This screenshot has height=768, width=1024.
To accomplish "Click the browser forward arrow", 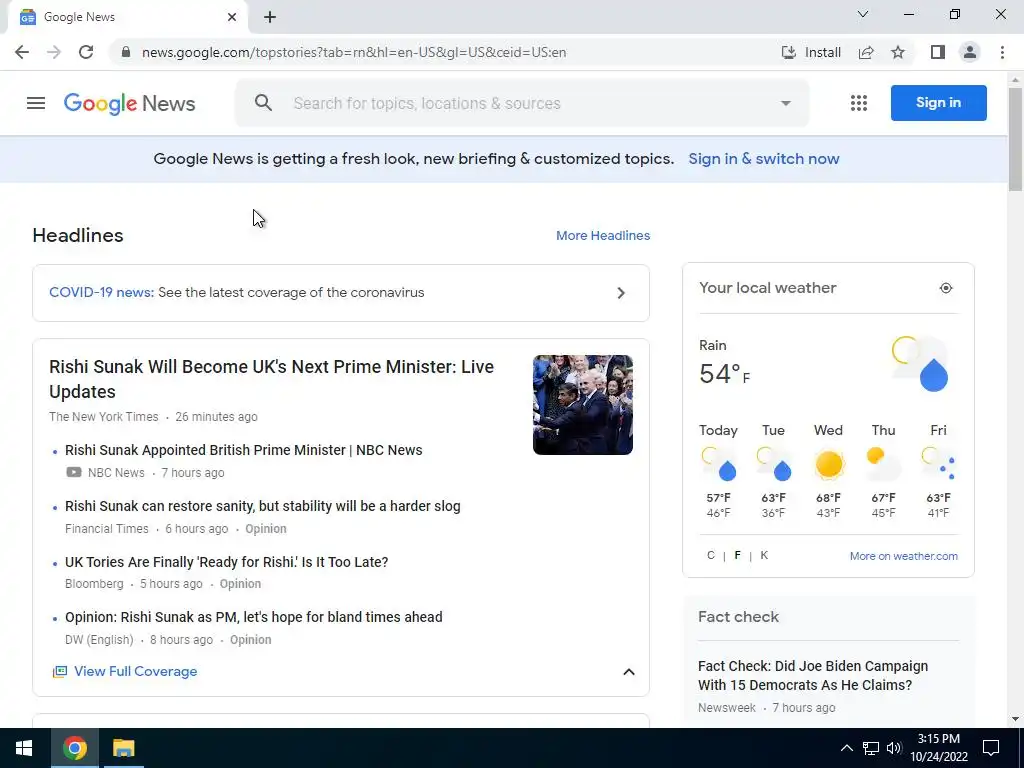I will [54, 52].
